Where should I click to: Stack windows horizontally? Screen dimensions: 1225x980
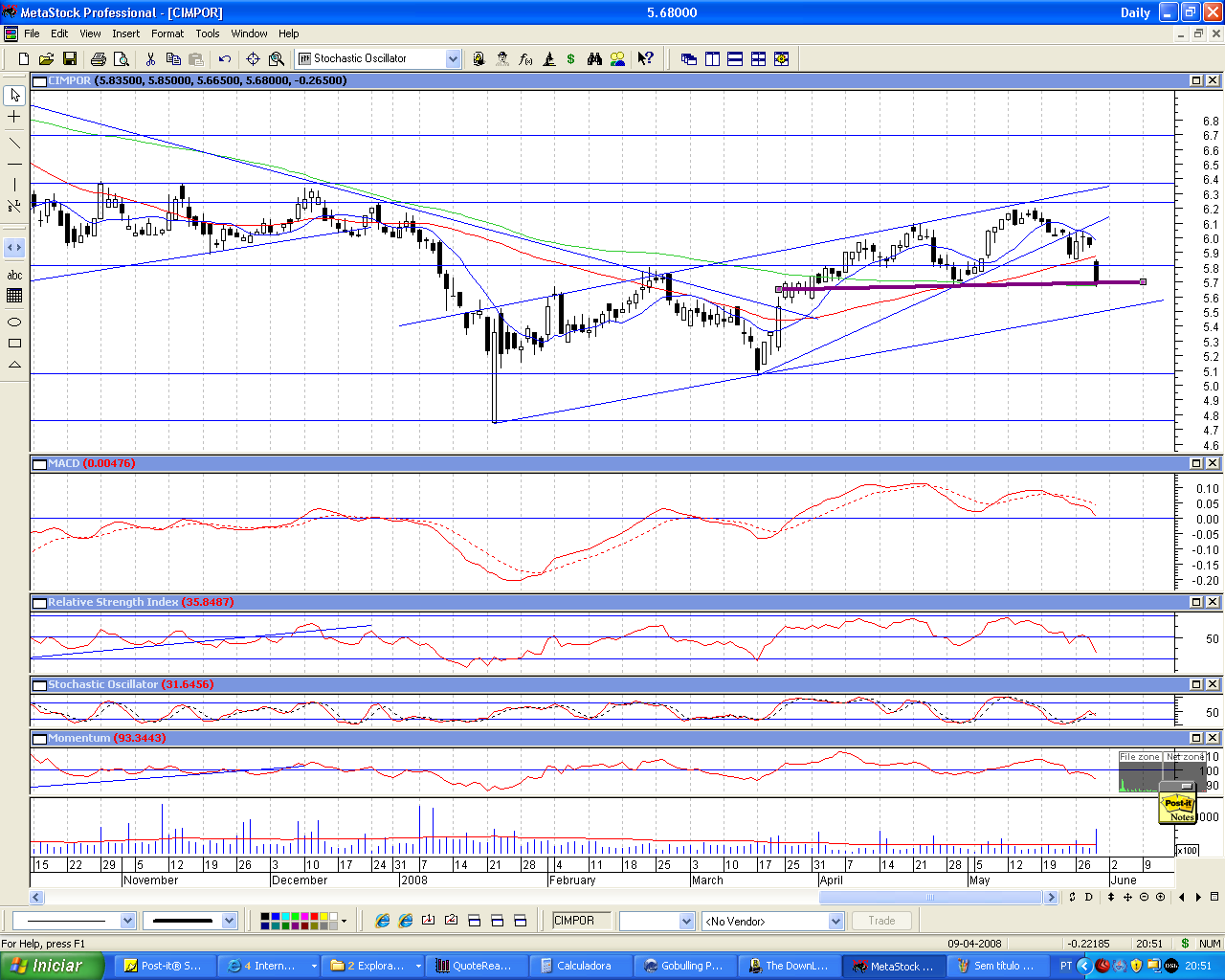pyautogui.click(x=735, y=59)
